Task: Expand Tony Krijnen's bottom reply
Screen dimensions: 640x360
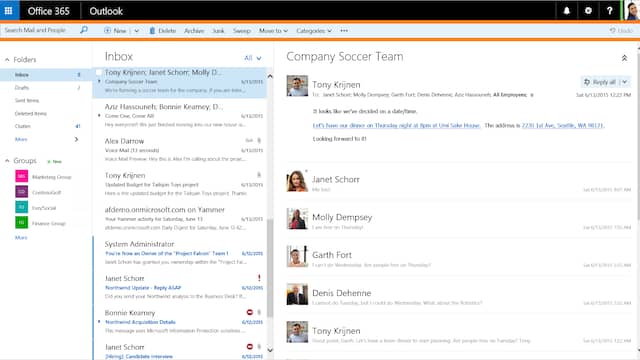Action: [458, 333]
